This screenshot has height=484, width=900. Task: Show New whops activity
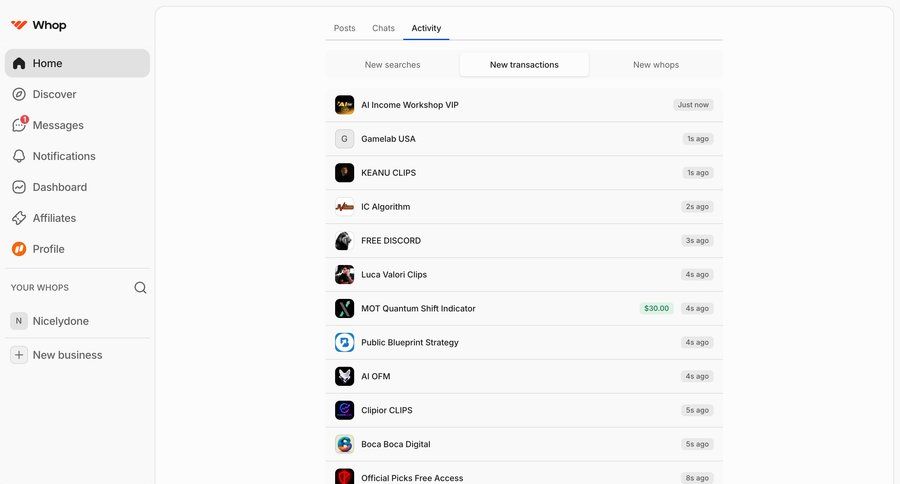pos(656,65)
